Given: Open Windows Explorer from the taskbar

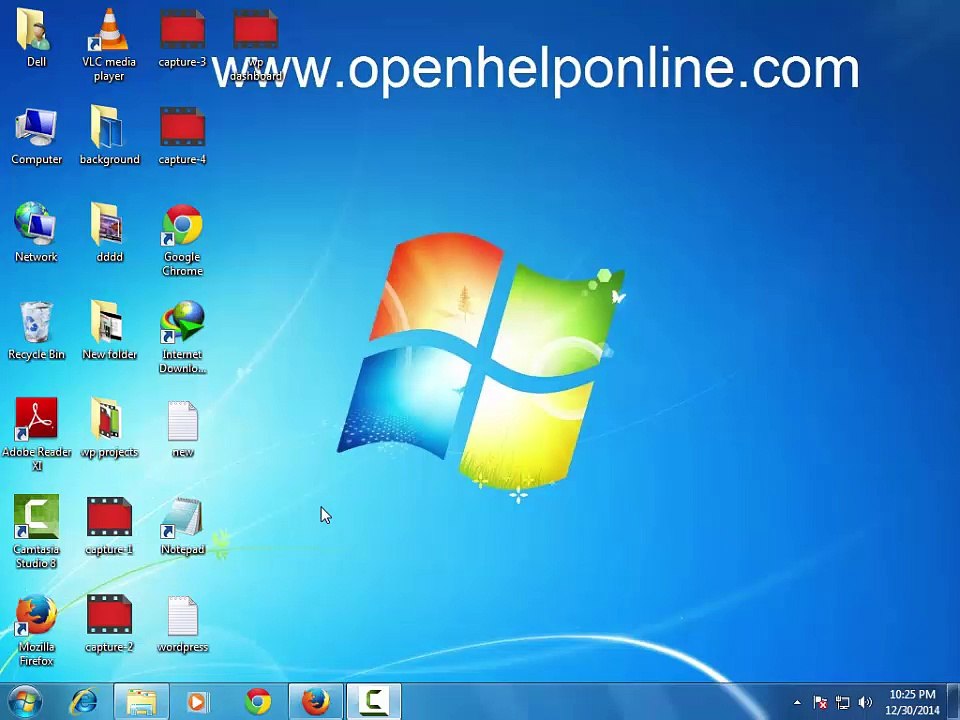Looking at the screenshot, I should (x=141, y=702).
